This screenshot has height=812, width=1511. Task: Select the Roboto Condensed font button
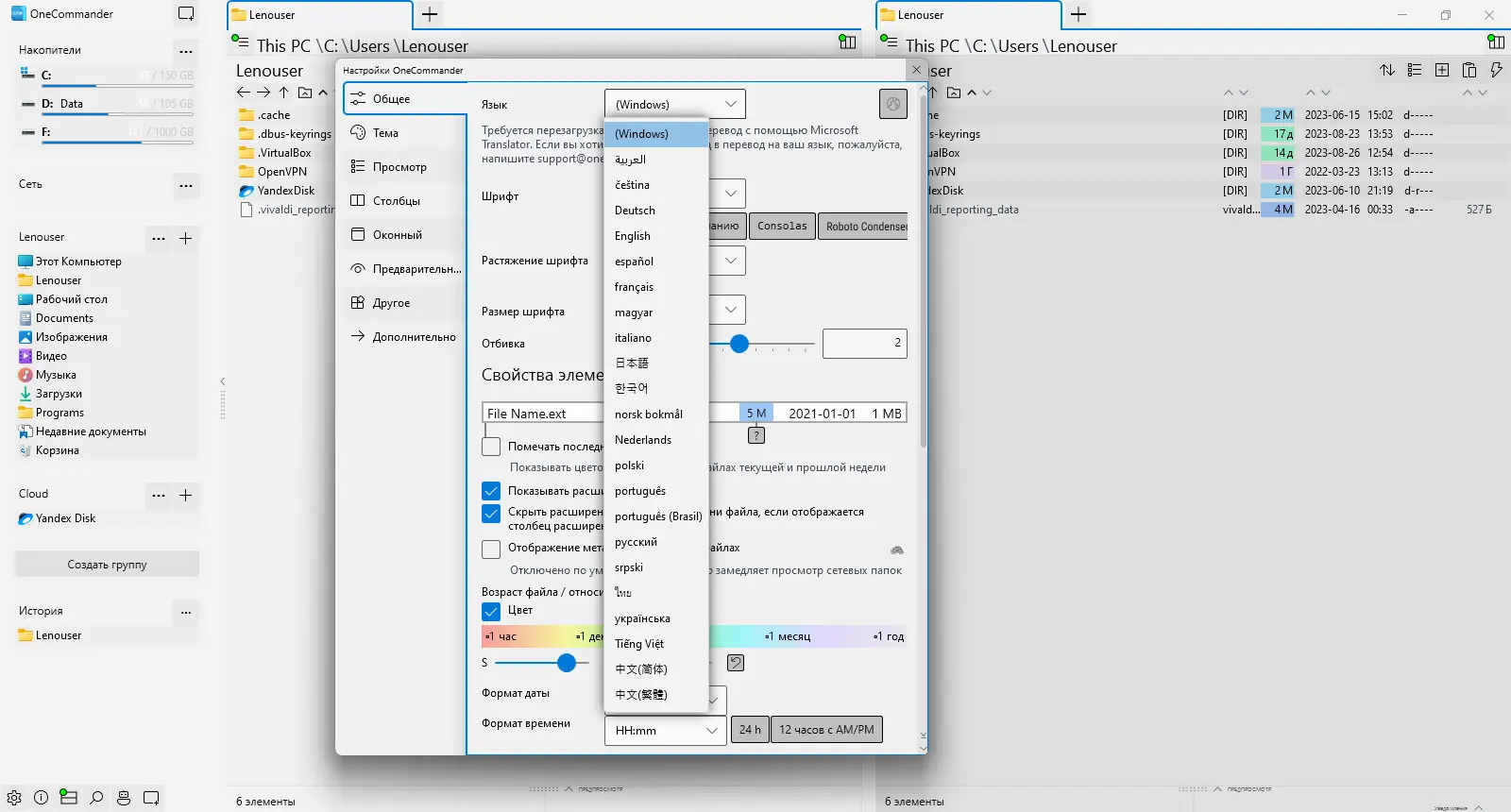click(x=863, y=226)
